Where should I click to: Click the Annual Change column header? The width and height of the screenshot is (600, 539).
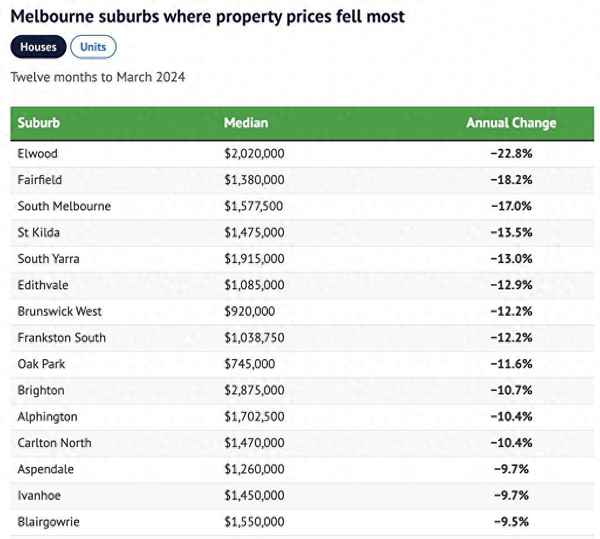511,123
